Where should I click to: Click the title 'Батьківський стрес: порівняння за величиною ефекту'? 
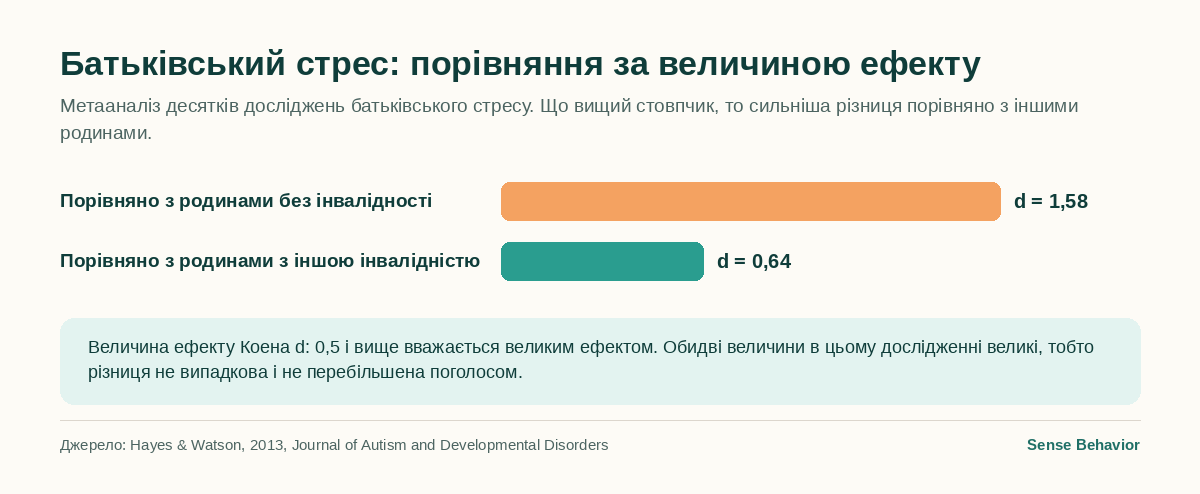[x=520, y=63]
